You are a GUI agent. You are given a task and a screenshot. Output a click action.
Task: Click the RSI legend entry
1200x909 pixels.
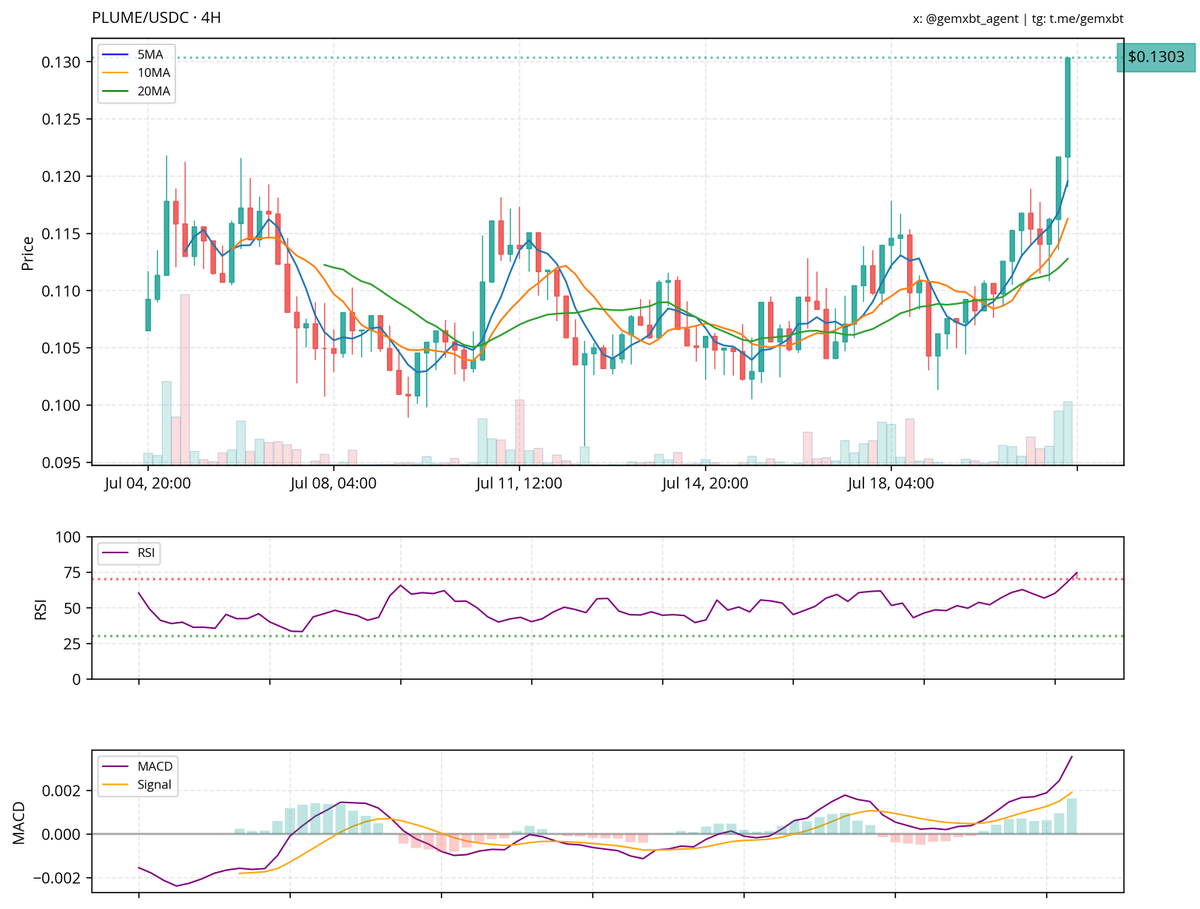[x=129, y=553]
